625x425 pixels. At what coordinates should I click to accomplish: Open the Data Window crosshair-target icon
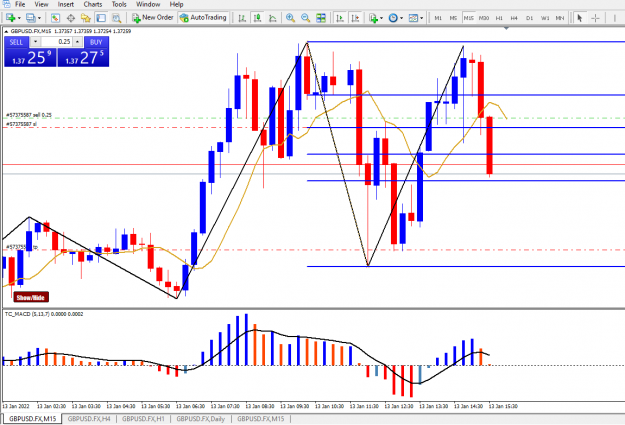pyautogui.click(x=71, y=18)
